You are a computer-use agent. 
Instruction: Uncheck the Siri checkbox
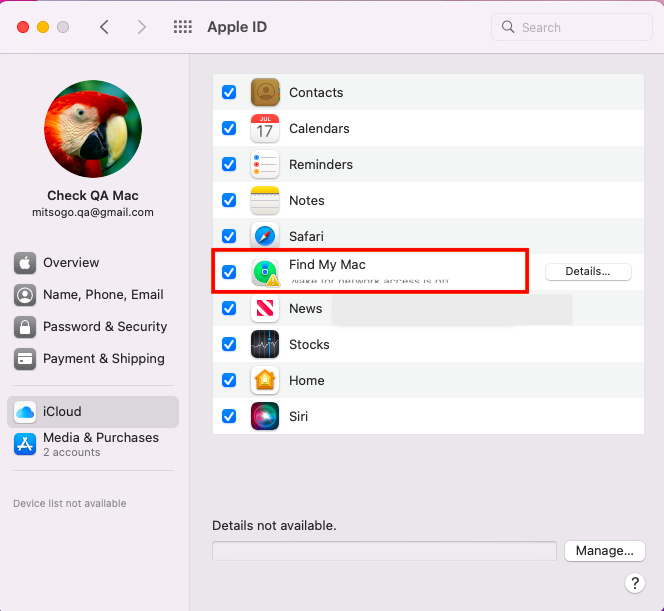(229, 416)
